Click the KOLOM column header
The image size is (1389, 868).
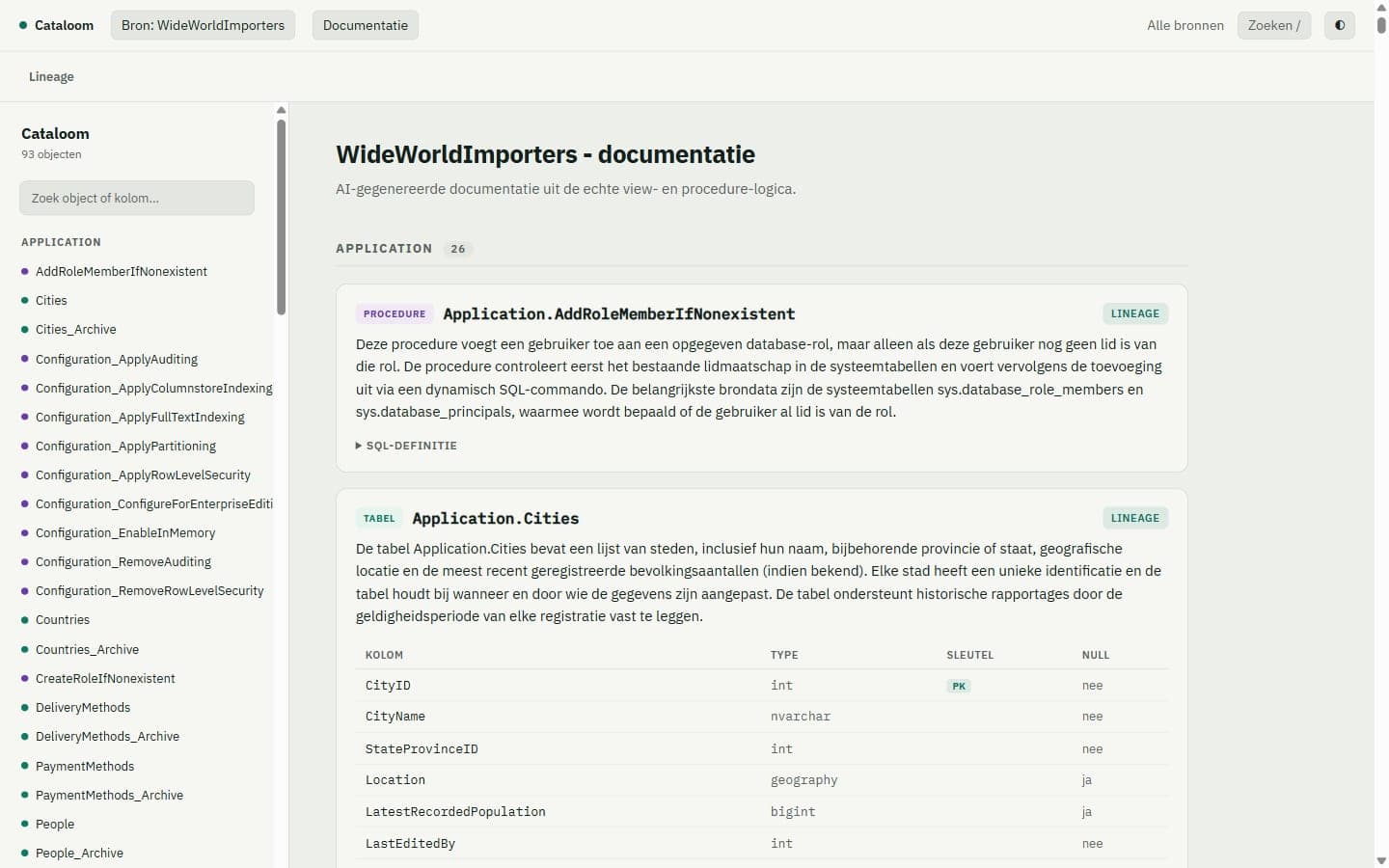point(384,655)
